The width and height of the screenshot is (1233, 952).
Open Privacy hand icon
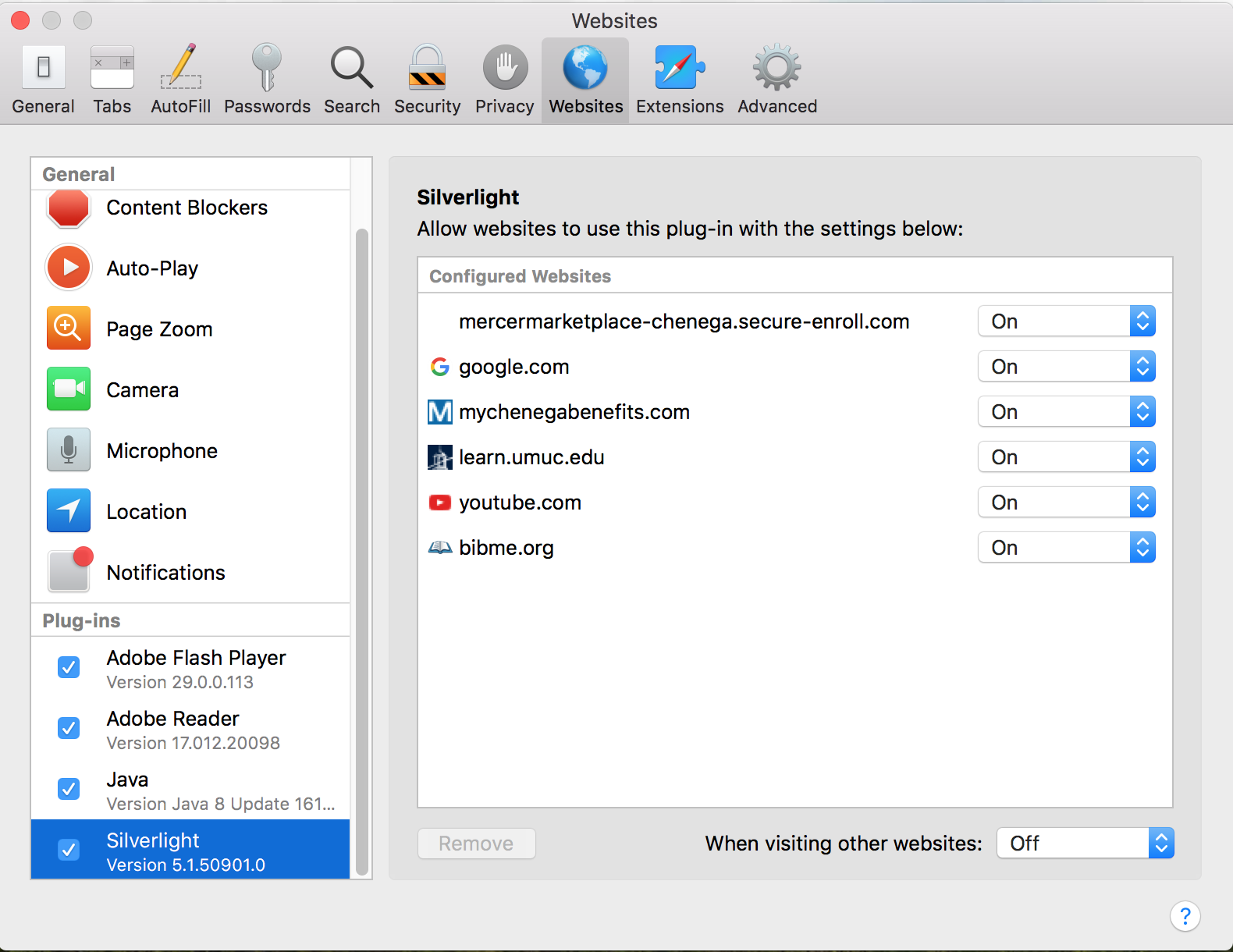[x=505, y=67]
